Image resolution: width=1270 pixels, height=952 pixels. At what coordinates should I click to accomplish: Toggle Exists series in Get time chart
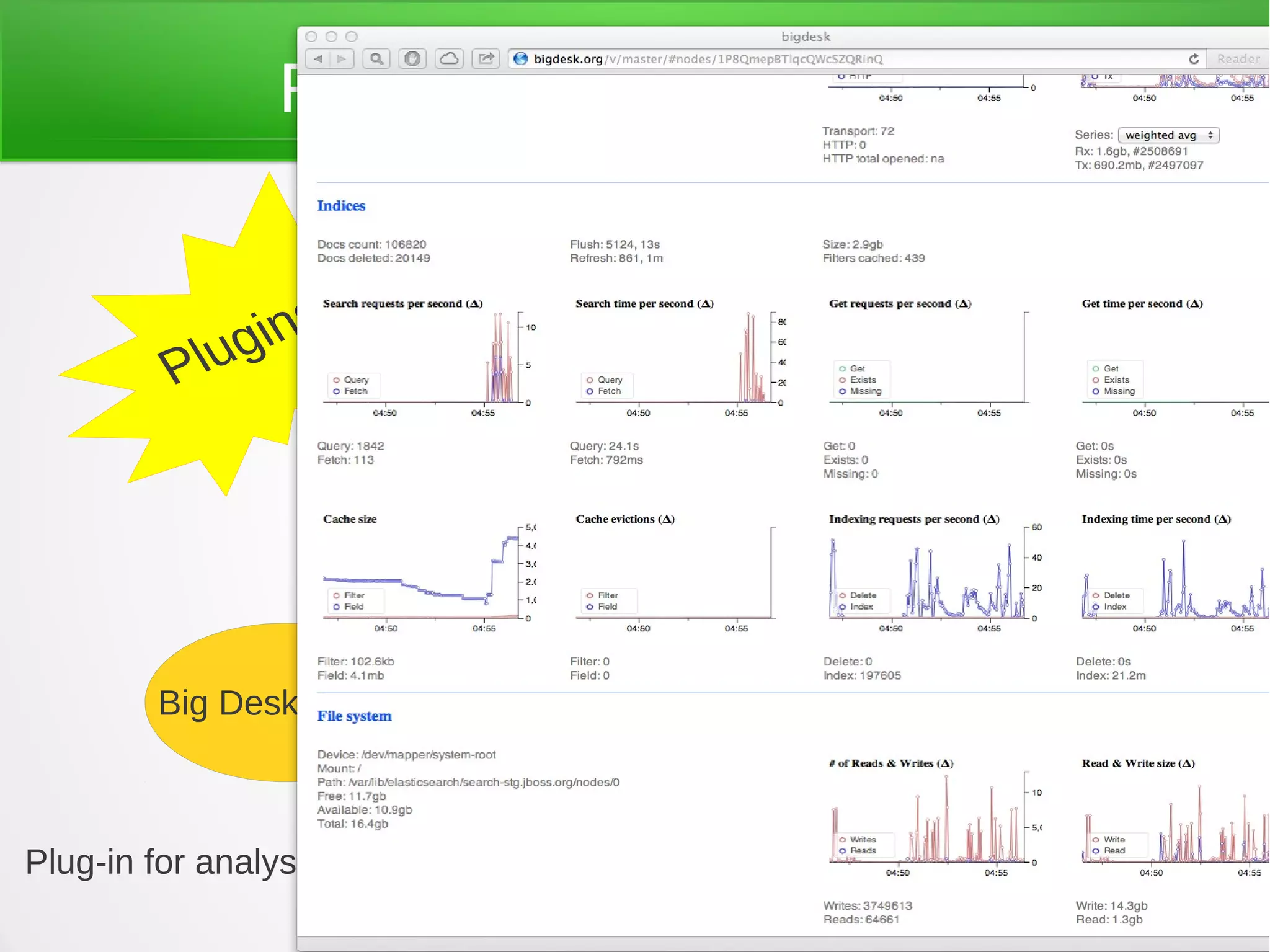(x=1111, y=380)
